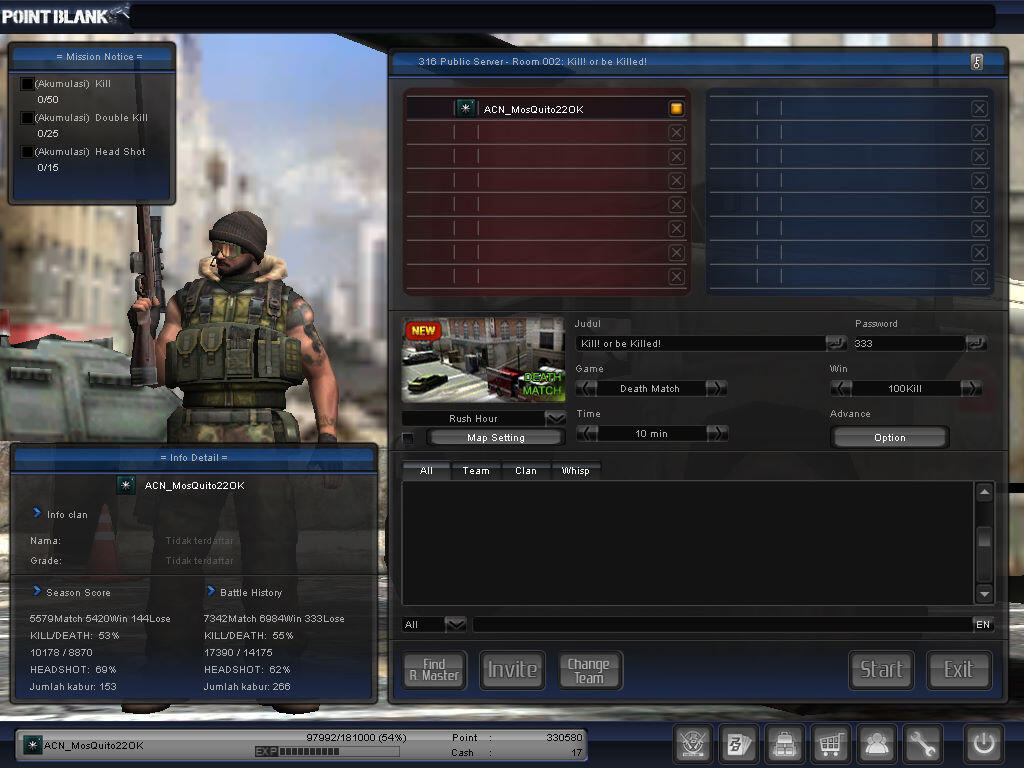Screen dimensions: 1024x768
Task: Click the Invite button
Action: coord(513,670)
